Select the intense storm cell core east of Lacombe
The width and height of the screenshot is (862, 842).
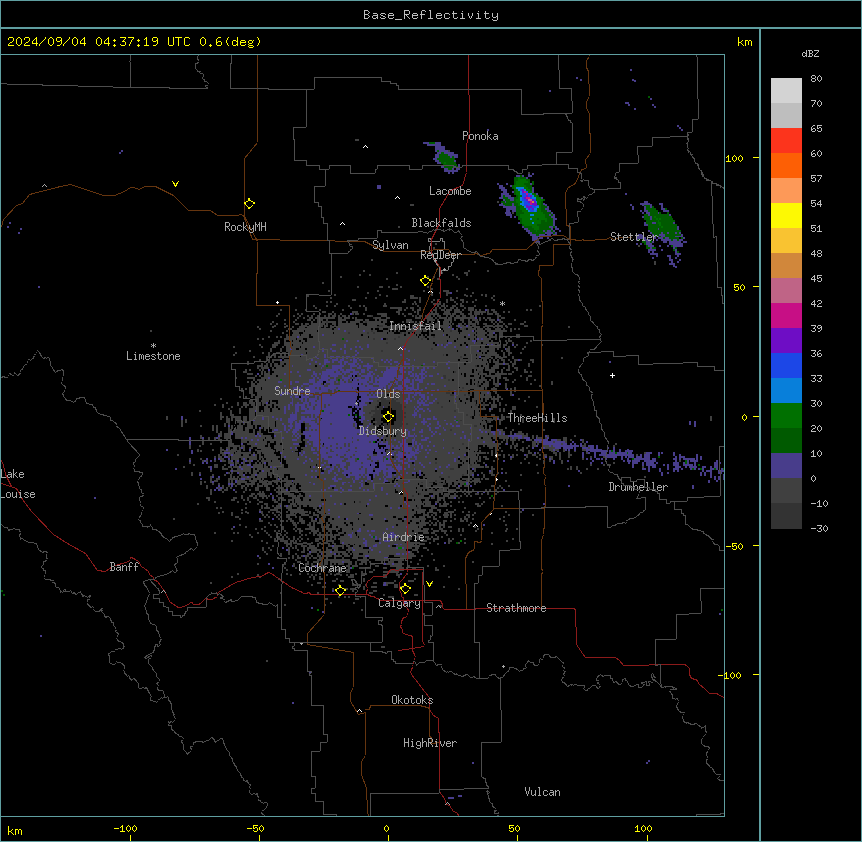pyautogui.click(x=529, y=201)
